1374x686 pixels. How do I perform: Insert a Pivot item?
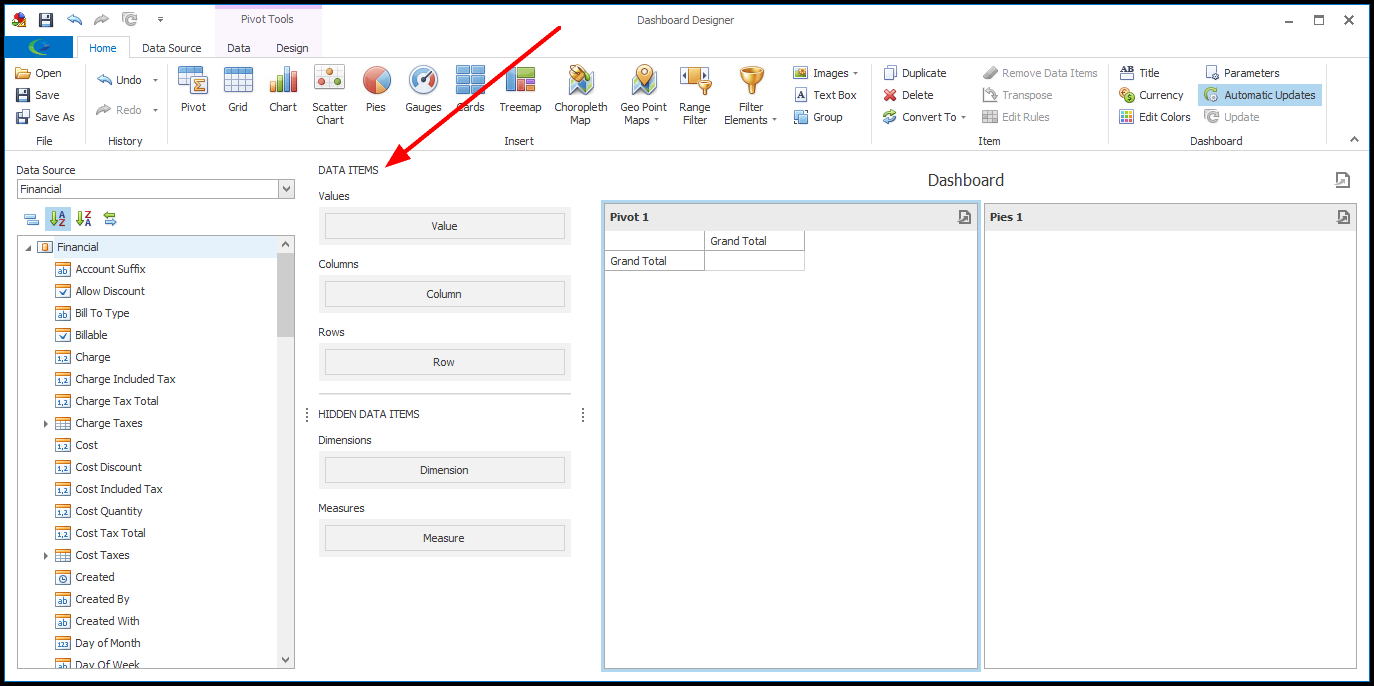click(193, 89)
